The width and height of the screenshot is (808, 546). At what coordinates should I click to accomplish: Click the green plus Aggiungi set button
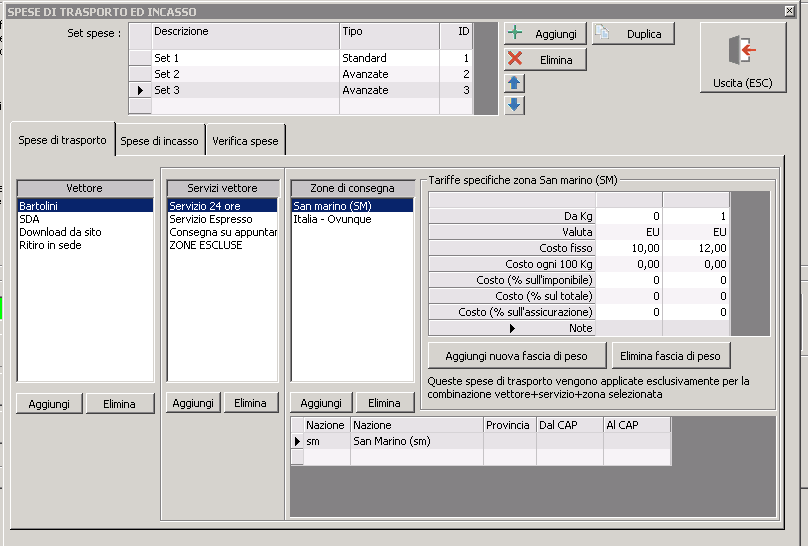[545, 33]
